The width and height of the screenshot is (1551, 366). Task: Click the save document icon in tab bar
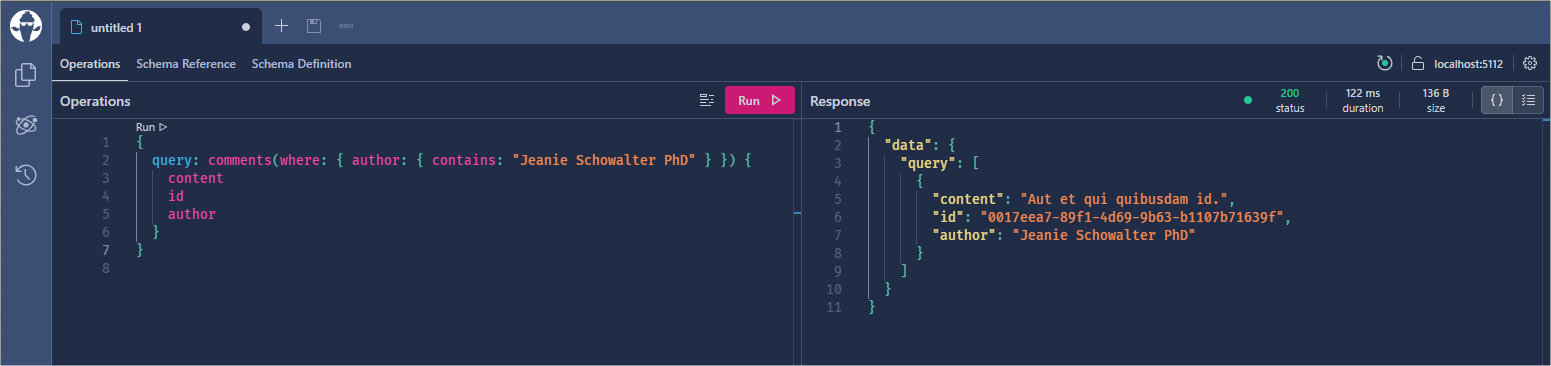313,26
